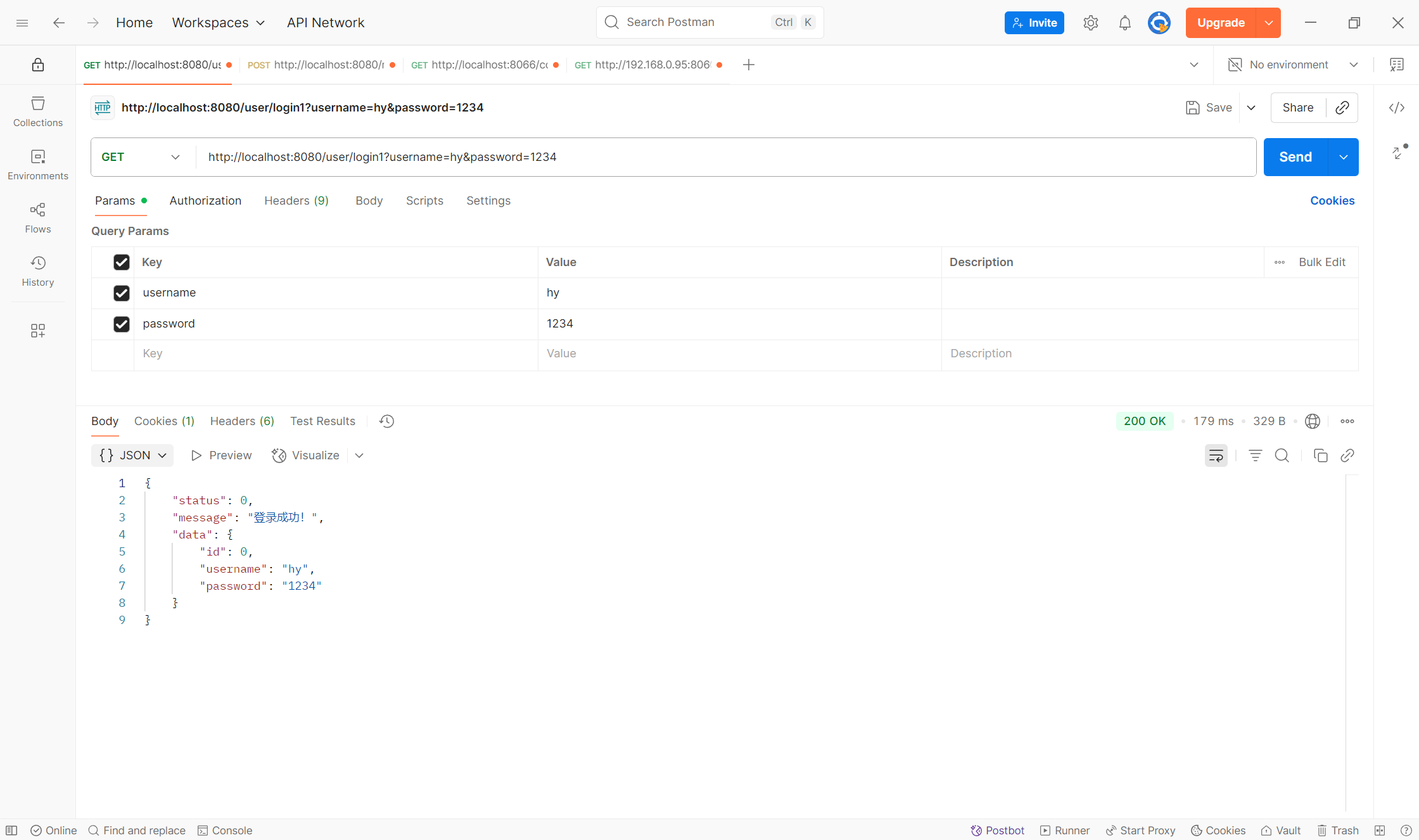Expand the Workspaces dropdown
This screenshot has width=1419, height=840.
coord(219,23)
